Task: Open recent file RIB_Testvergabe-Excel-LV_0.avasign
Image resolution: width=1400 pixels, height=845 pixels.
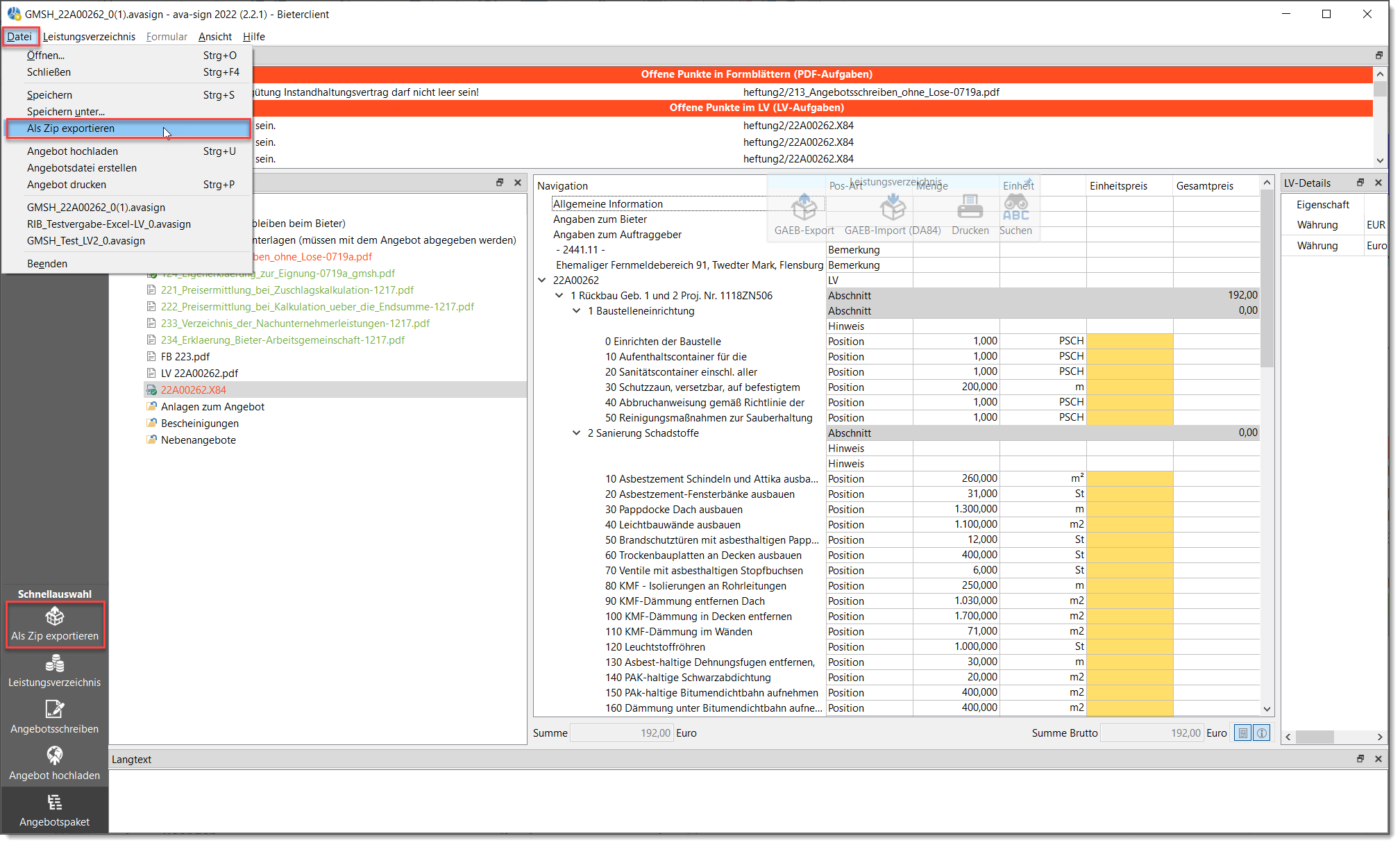Action: point(128,224)
